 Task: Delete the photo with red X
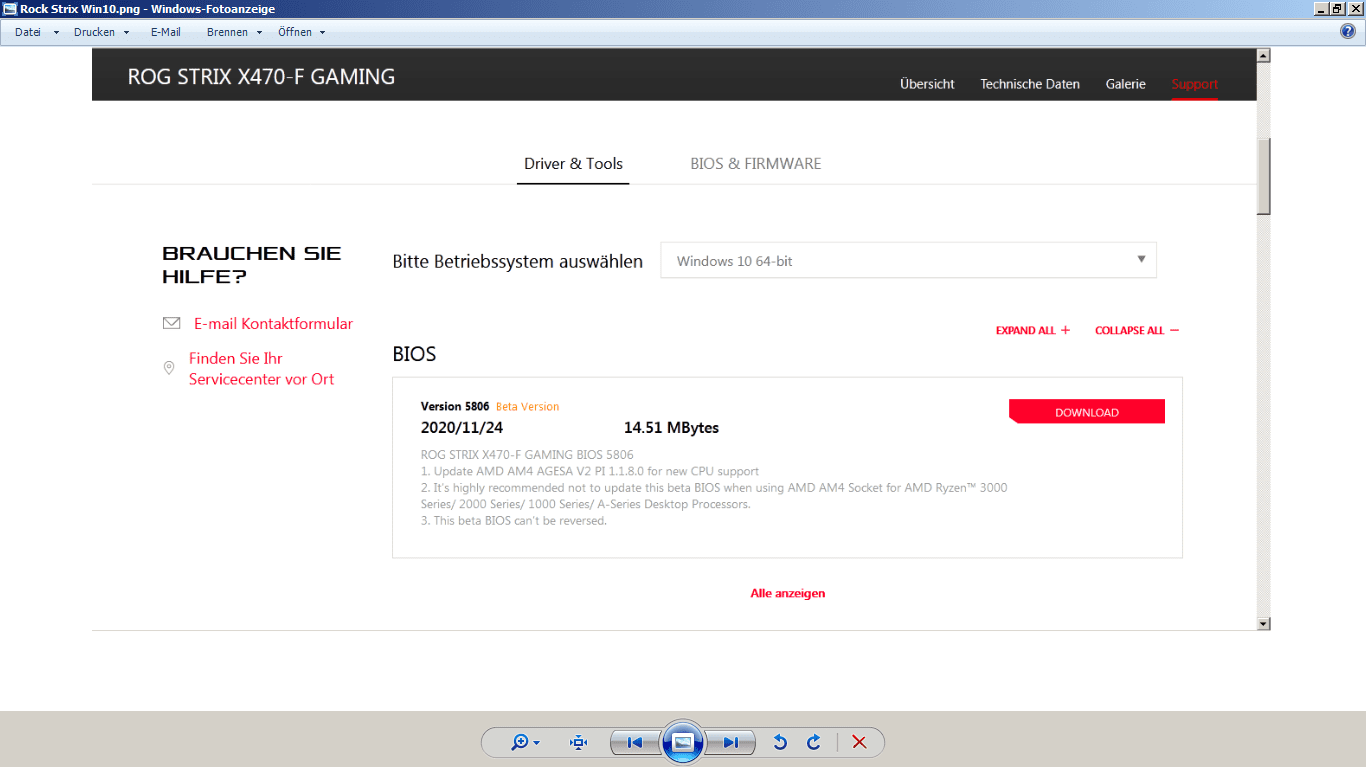click(x=859, y=742)
